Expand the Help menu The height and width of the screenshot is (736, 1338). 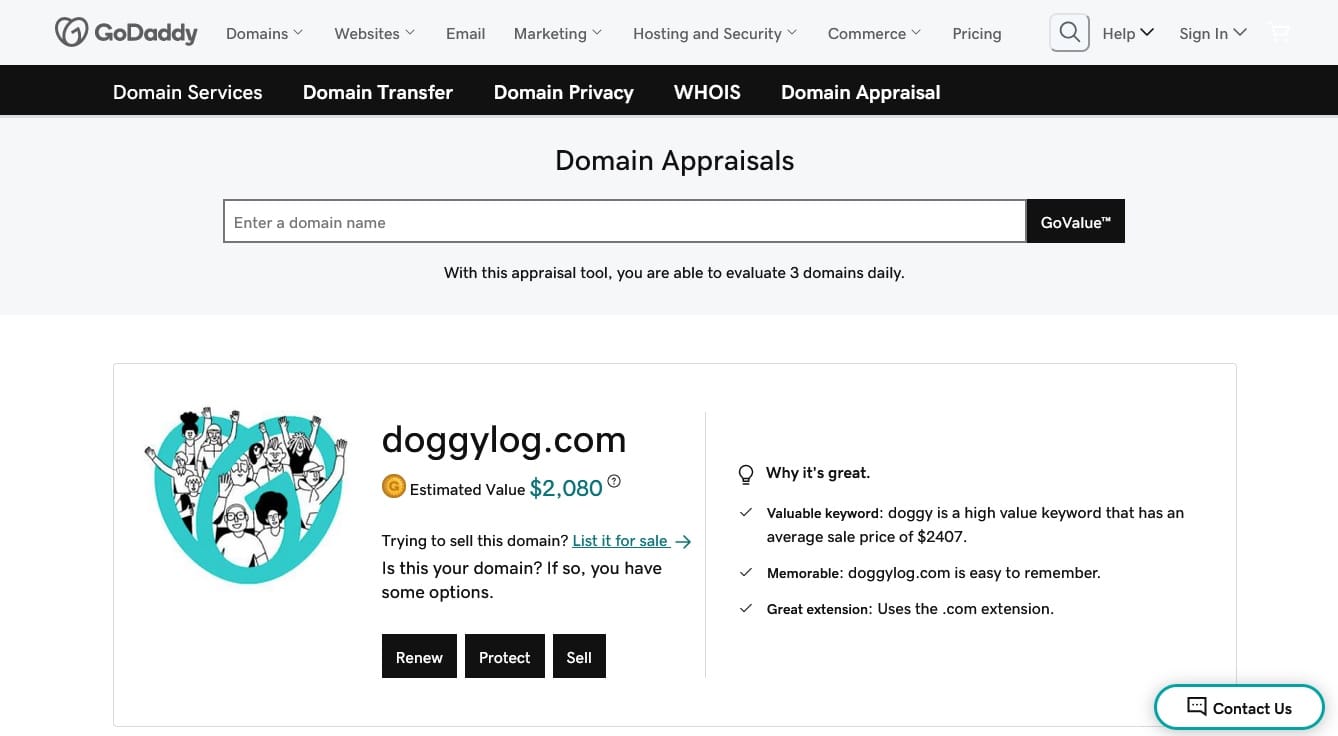[x=1128, y=33]
